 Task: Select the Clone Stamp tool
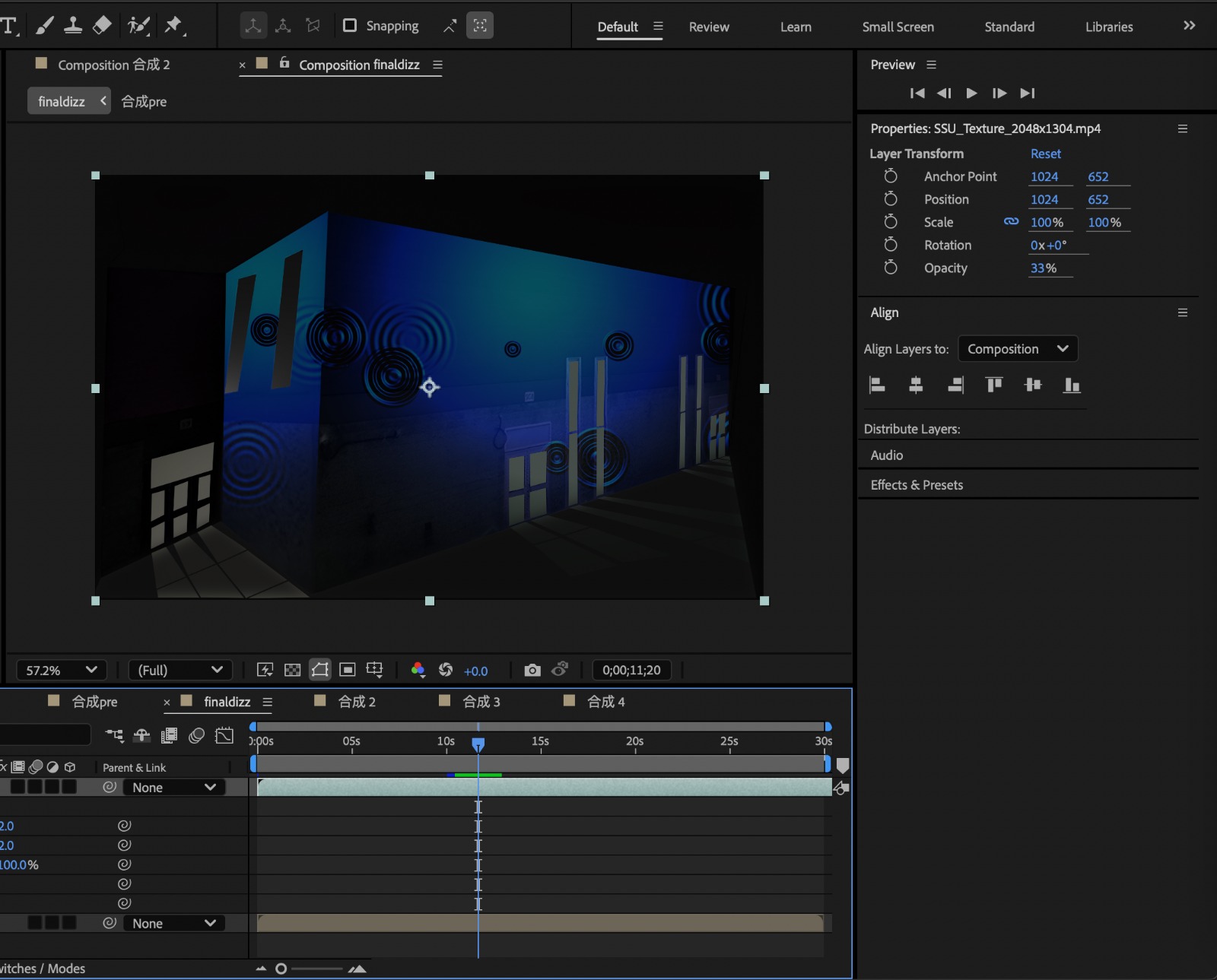(73, 26)
